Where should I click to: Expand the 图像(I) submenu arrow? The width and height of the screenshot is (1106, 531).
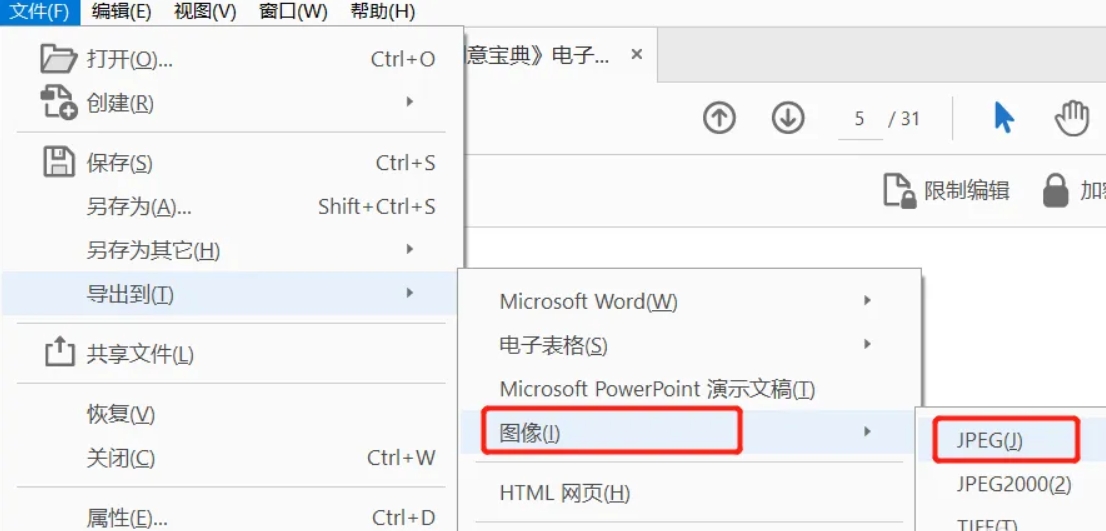(x=867, y=430)
